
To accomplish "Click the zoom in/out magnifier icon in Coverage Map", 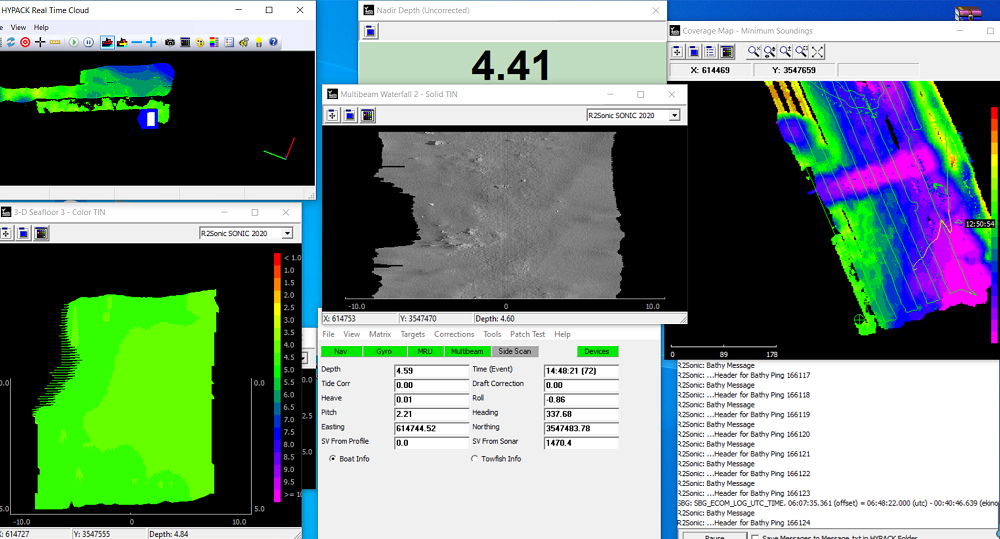I will (786, 52).
